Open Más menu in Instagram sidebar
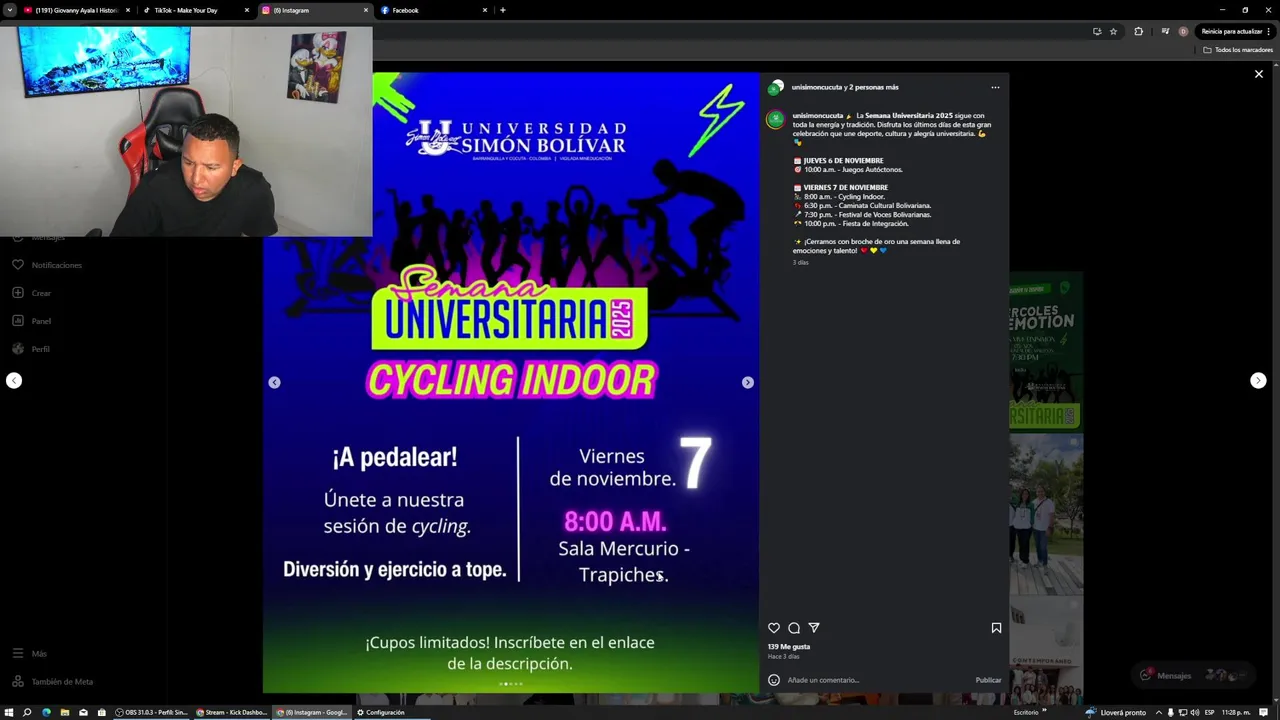Screen dimensions: 1280x720 30,653
